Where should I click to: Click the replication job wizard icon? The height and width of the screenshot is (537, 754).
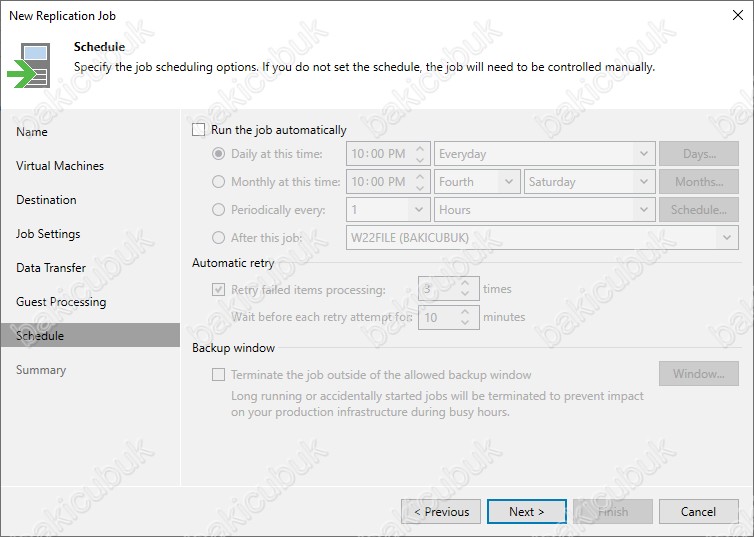29,65
